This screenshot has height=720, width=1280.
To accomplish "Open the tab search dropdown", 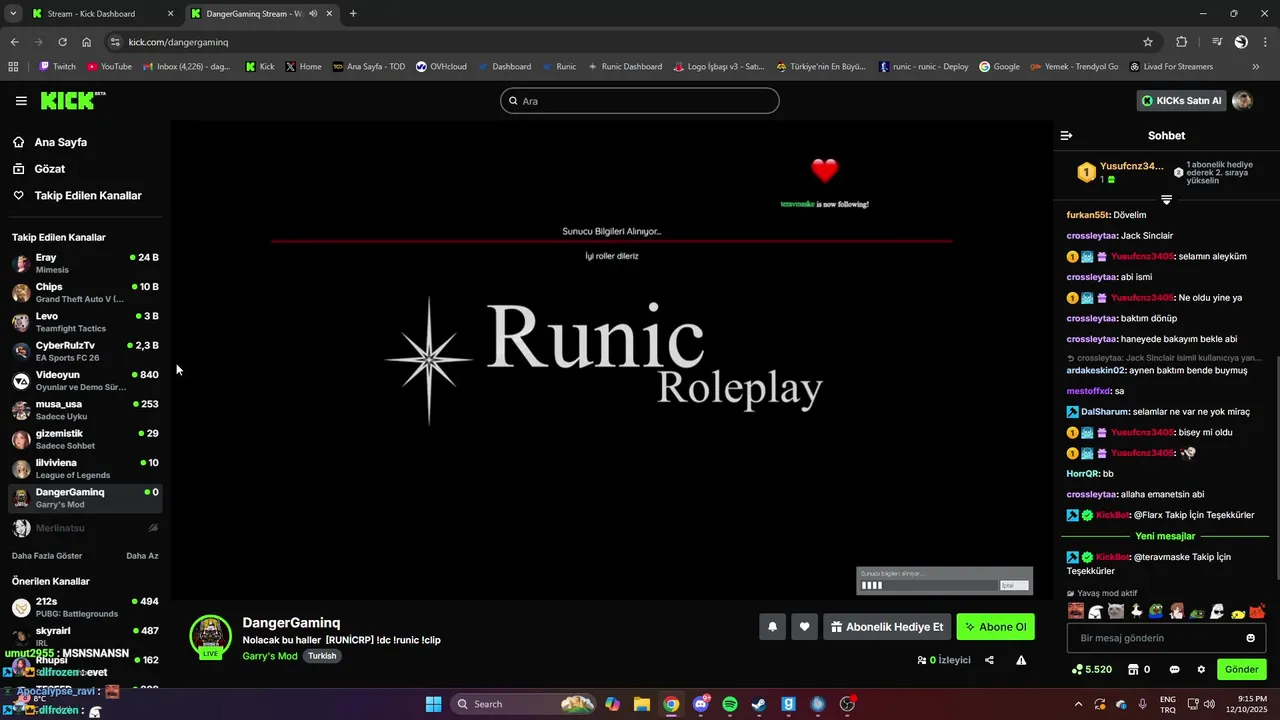I will pos(13,14).
